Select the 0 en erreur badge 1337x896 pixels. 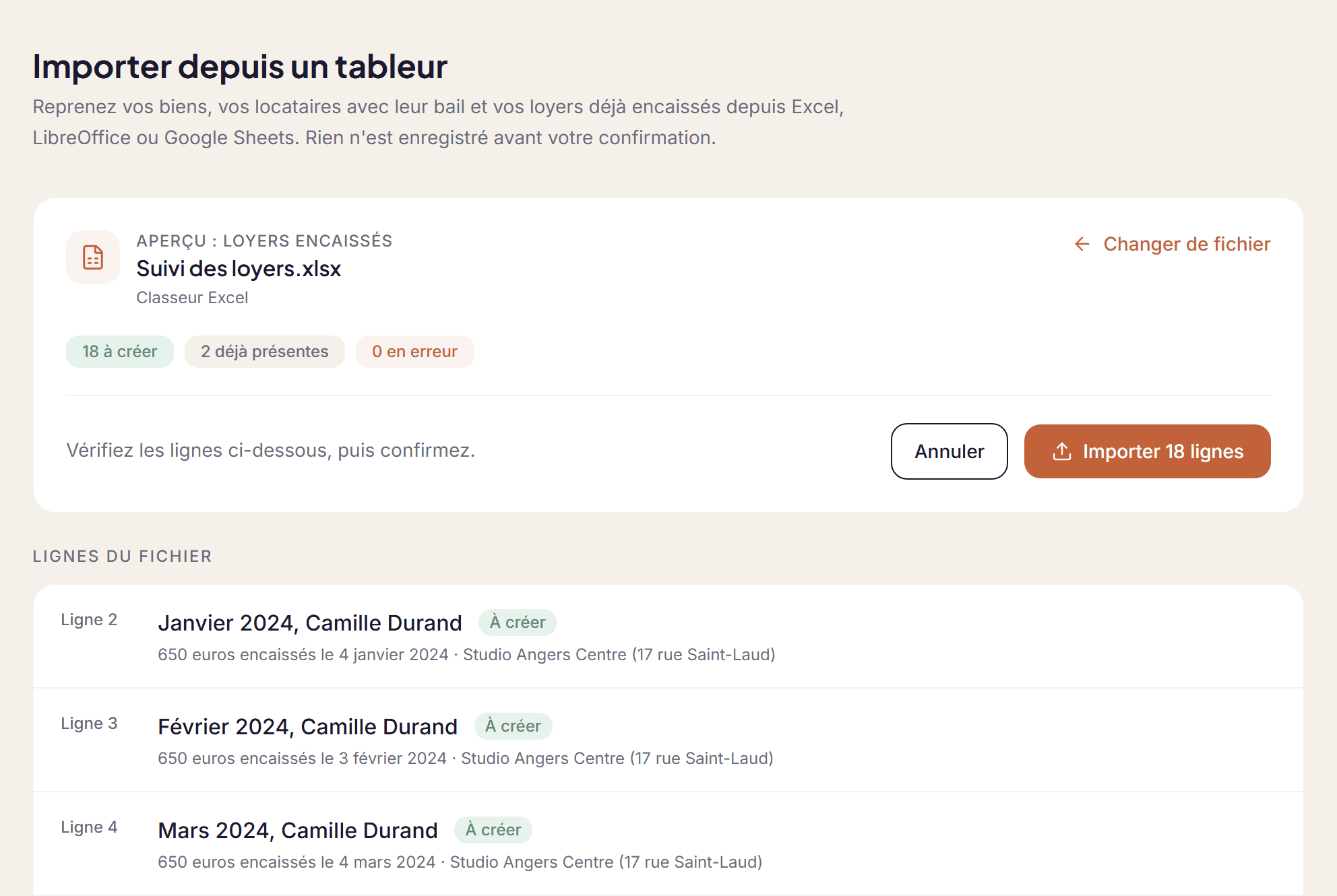pyautogui.click(x=415, y=352)
